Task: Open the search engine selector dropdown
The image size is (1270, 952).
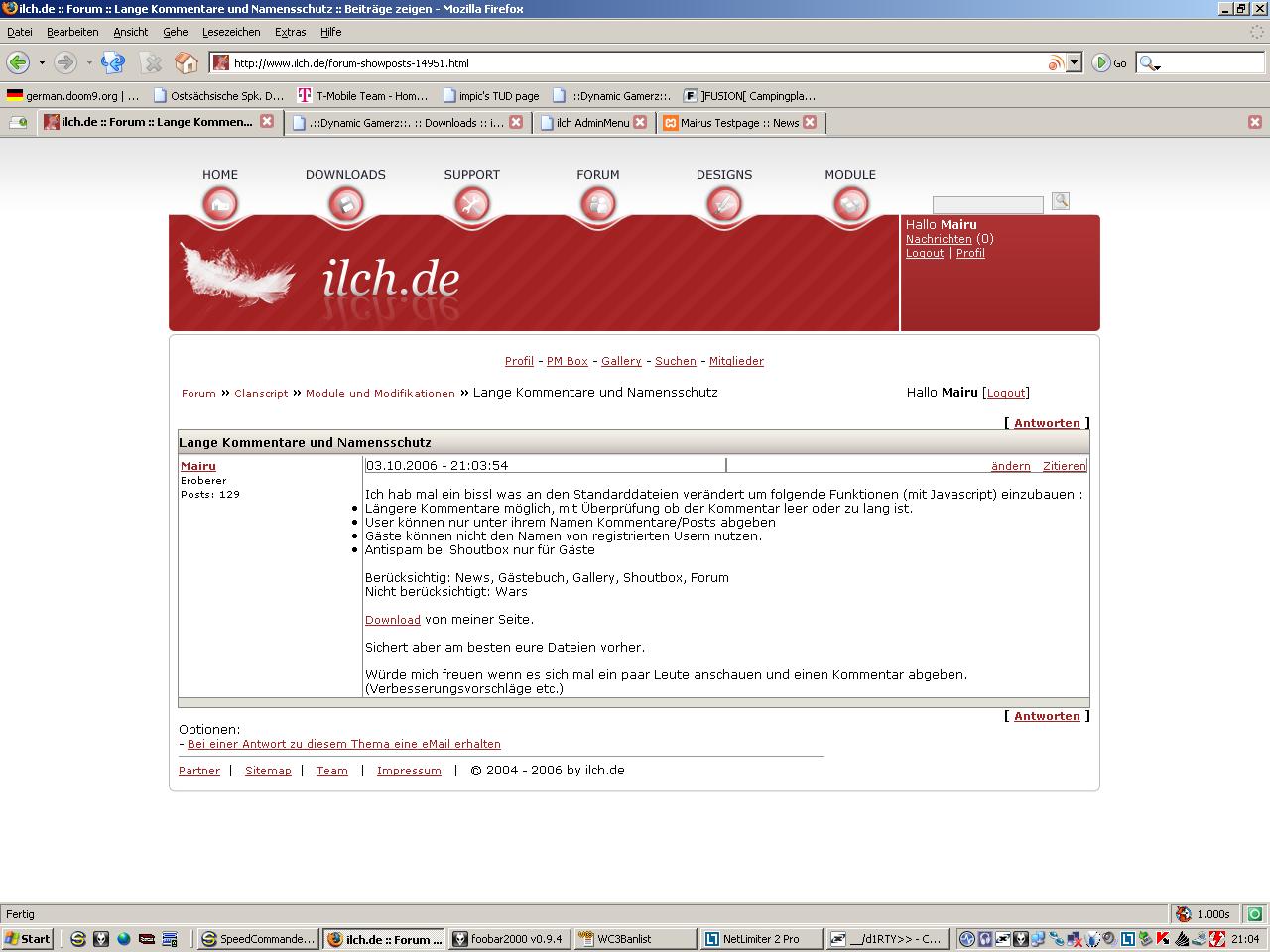Action: tap(1149, 63)
